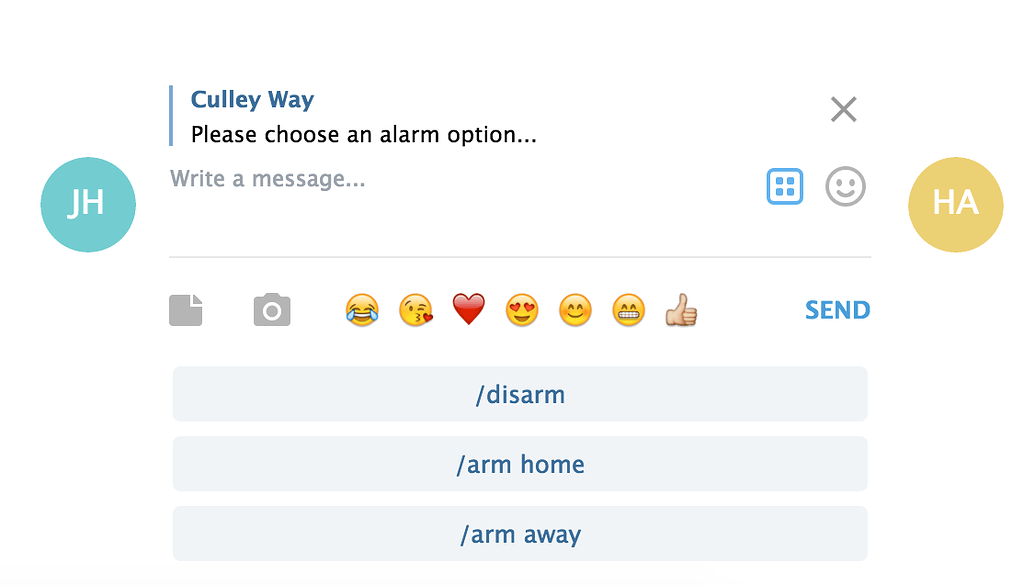
Task: Select the /disarm alarm command
Action: (520, 394)
